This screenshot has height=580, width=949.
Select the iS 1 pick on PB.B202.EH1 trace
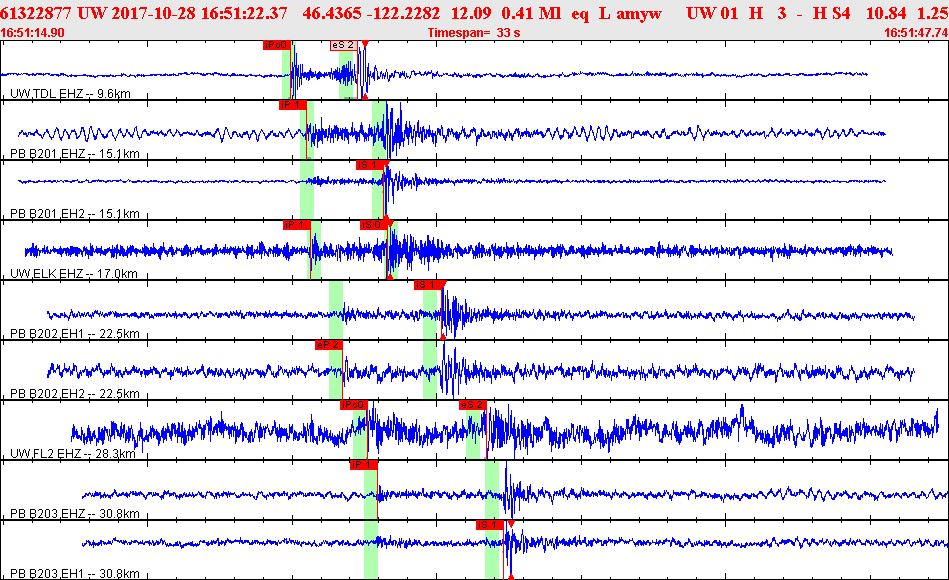pos(428,285)
